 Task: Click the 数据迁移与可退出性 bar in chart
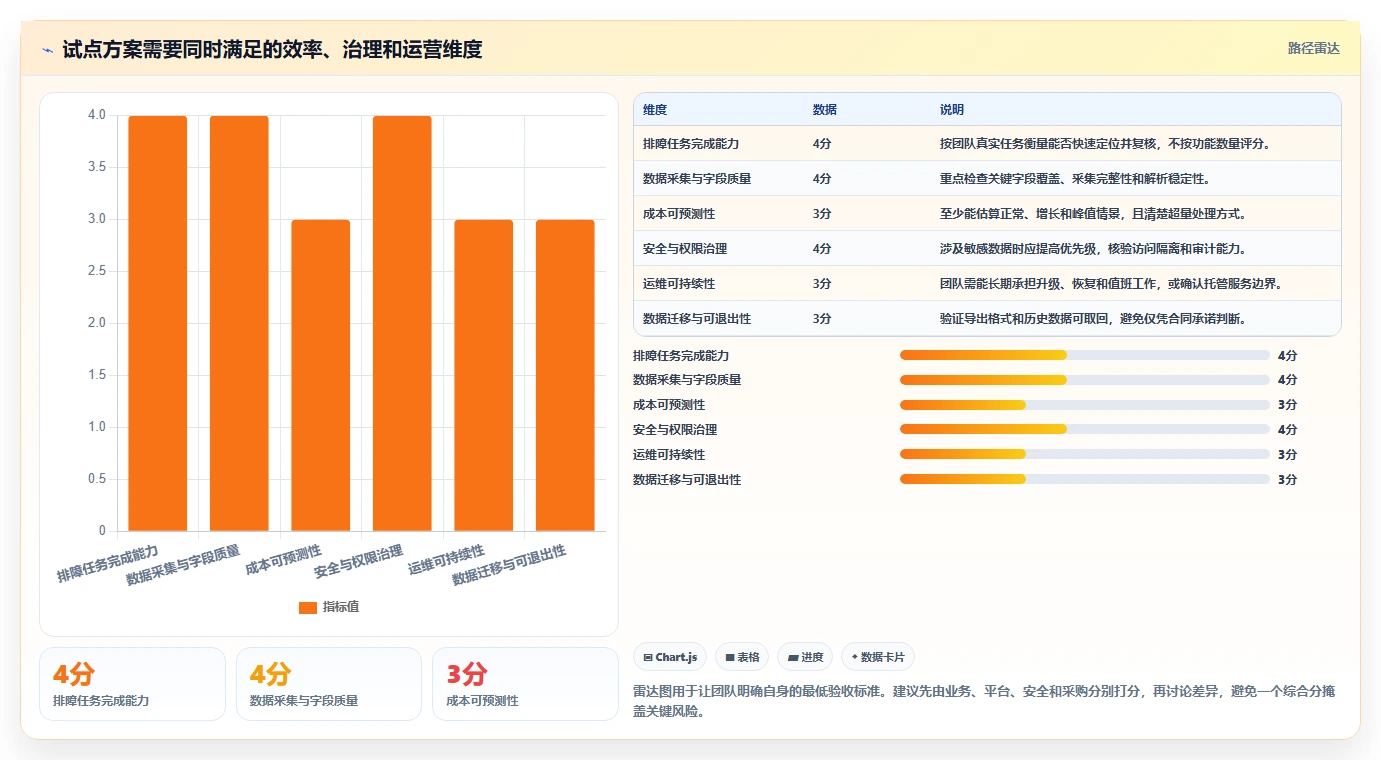point(565,375)
